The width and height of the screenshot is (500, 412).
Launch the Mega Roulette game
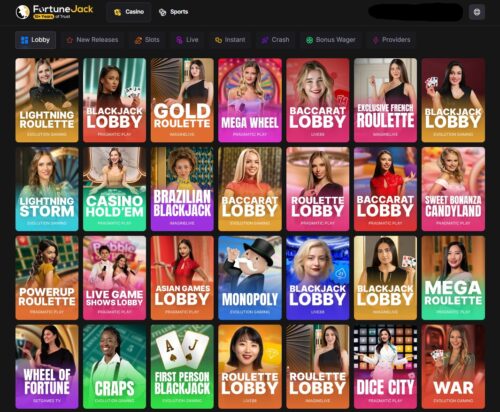point(453,278)
